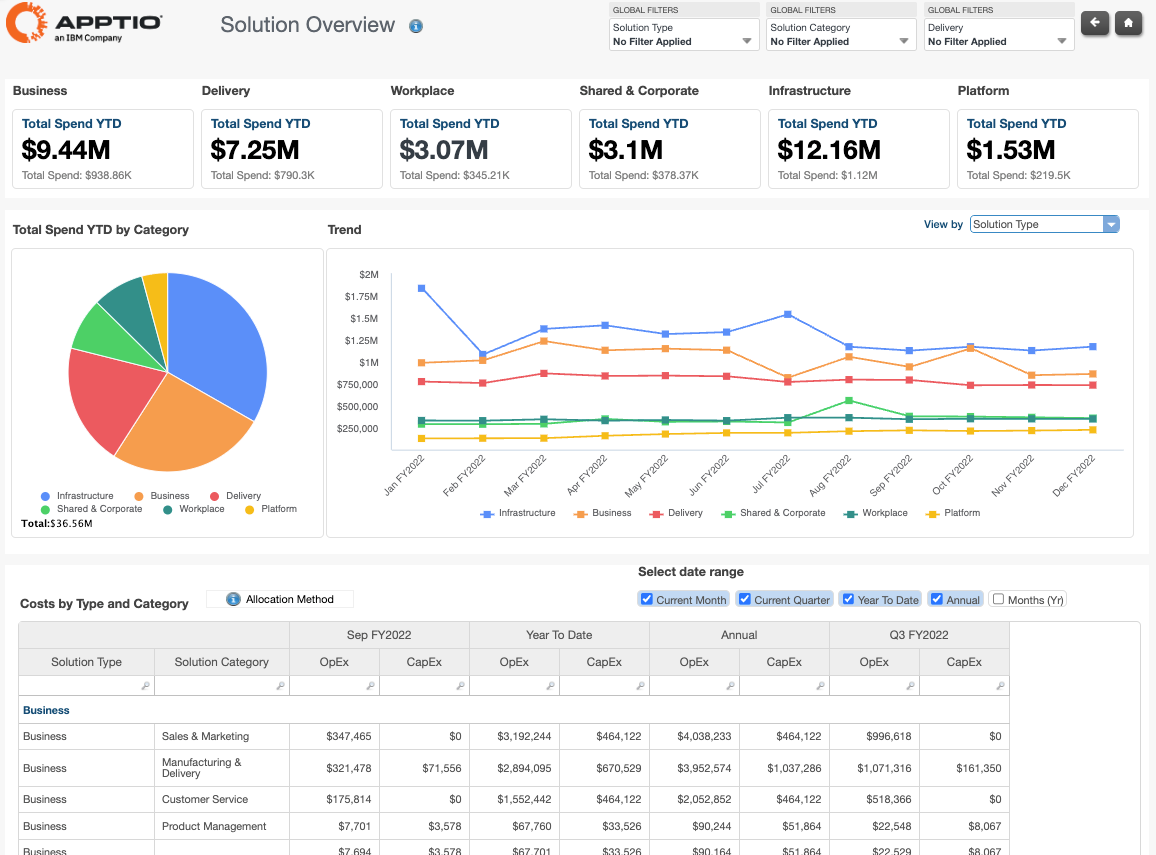Click the magnifier under Year To Date CapEx column

click(640, 685)
